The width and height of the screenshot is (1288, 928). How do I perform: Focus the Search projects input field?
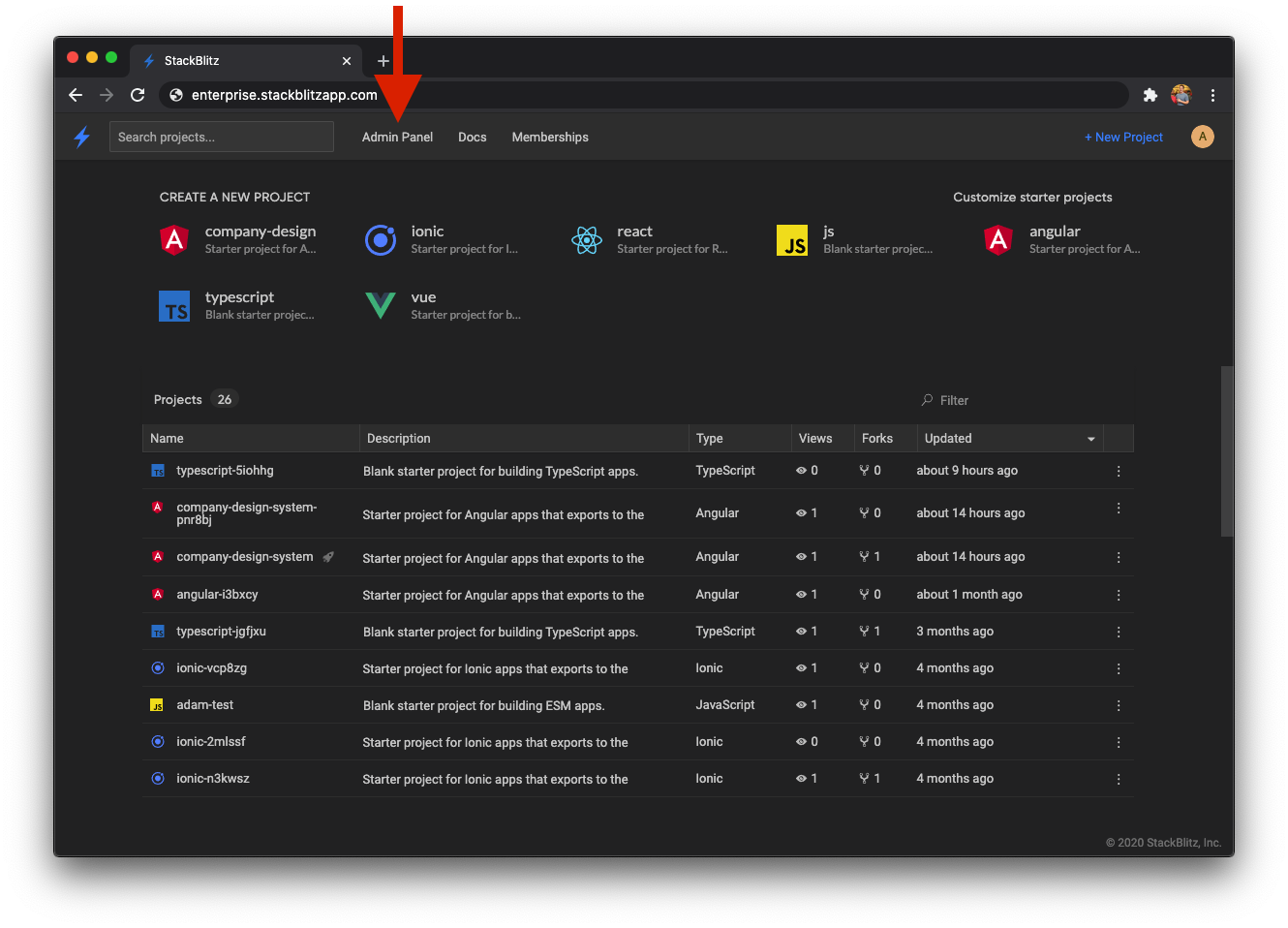point(222,137)
